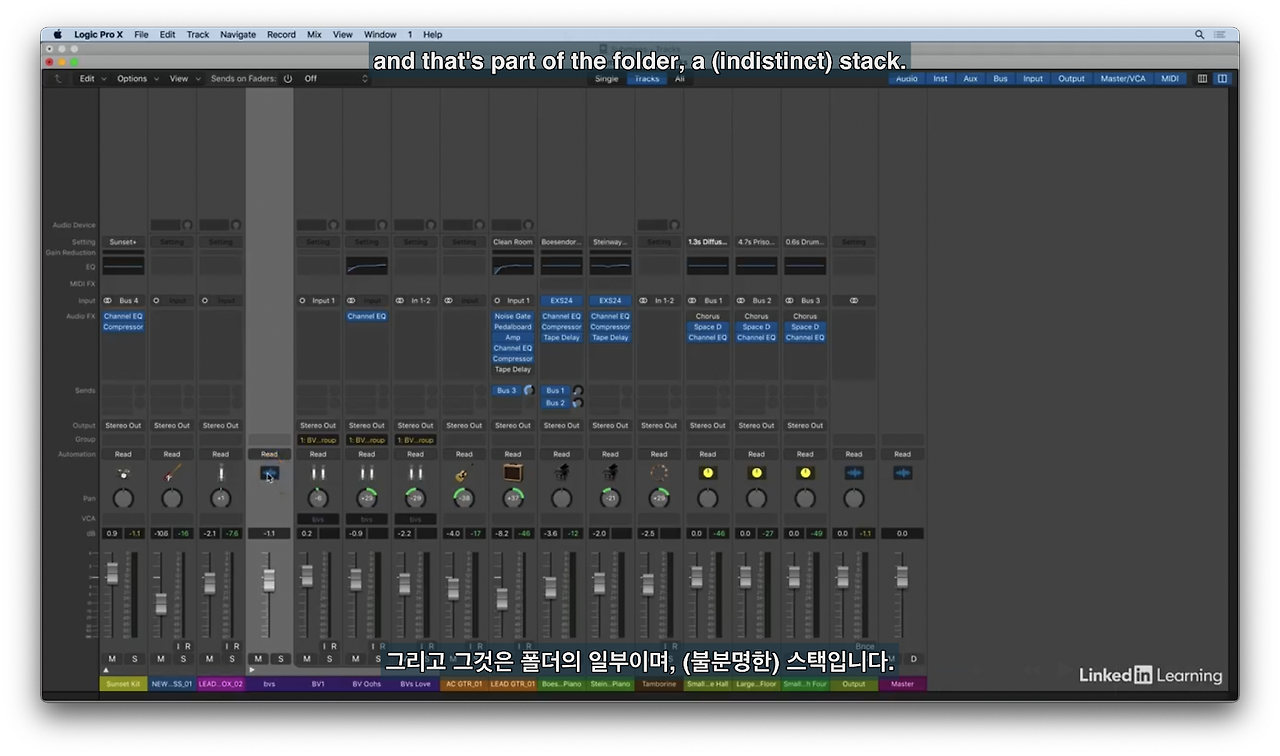Open Stereo Out output slot on AC GTR_01

coord(464,425)
